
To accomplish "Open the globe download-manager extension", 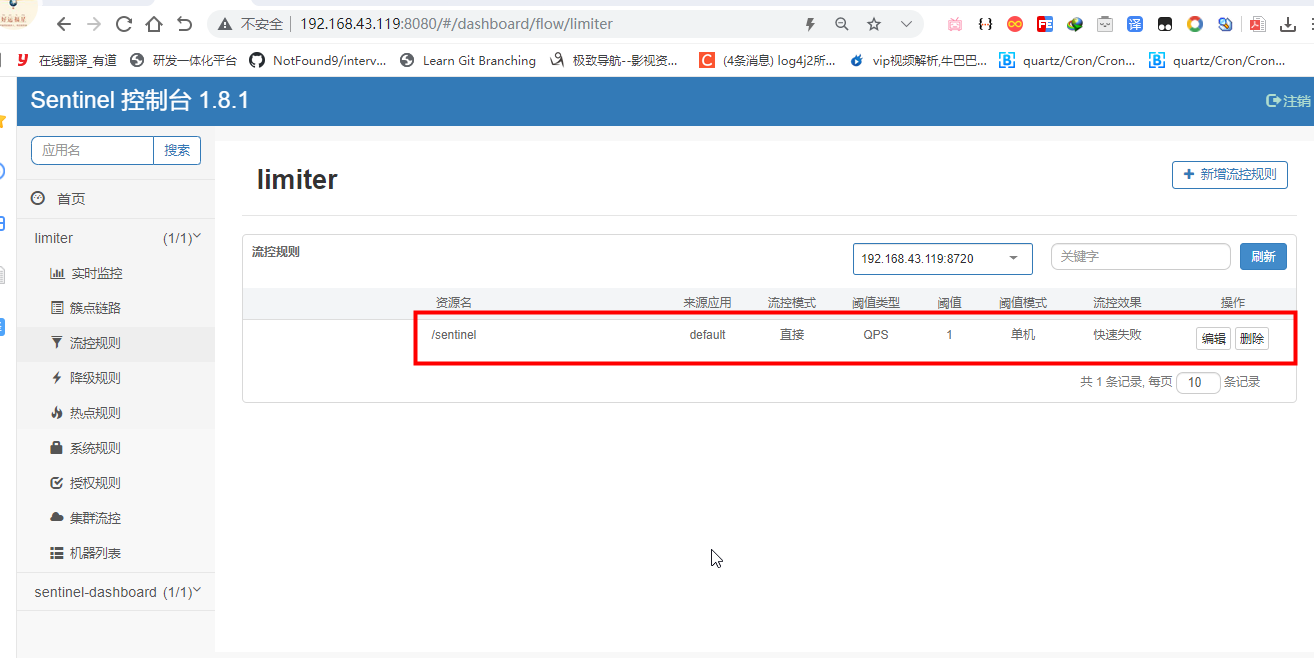I will (1075, 24).
